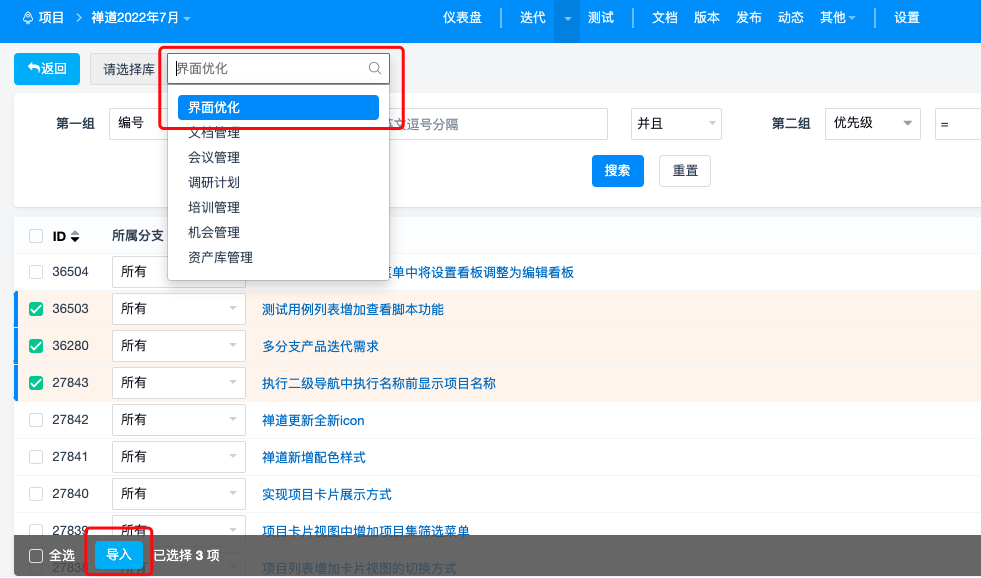
Task: Open the 所属分支 dropdown for row 27843
Action: point(179,382)
